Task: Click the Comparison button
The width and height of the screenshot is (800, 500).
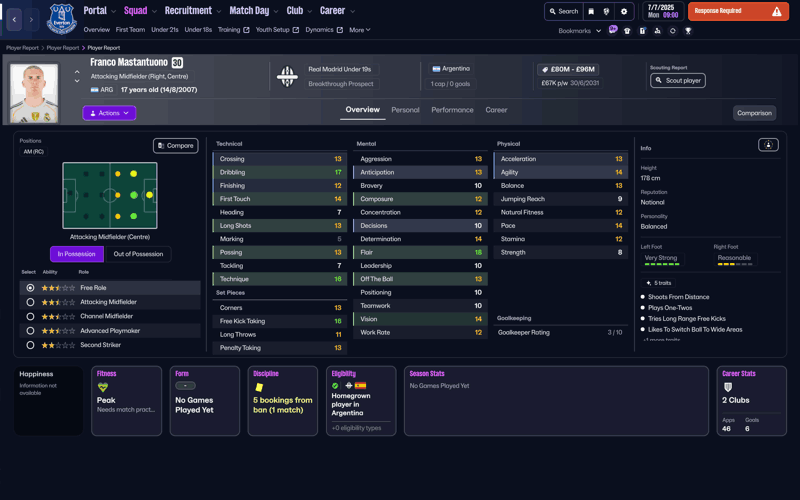Action: (x=754, y=113)
